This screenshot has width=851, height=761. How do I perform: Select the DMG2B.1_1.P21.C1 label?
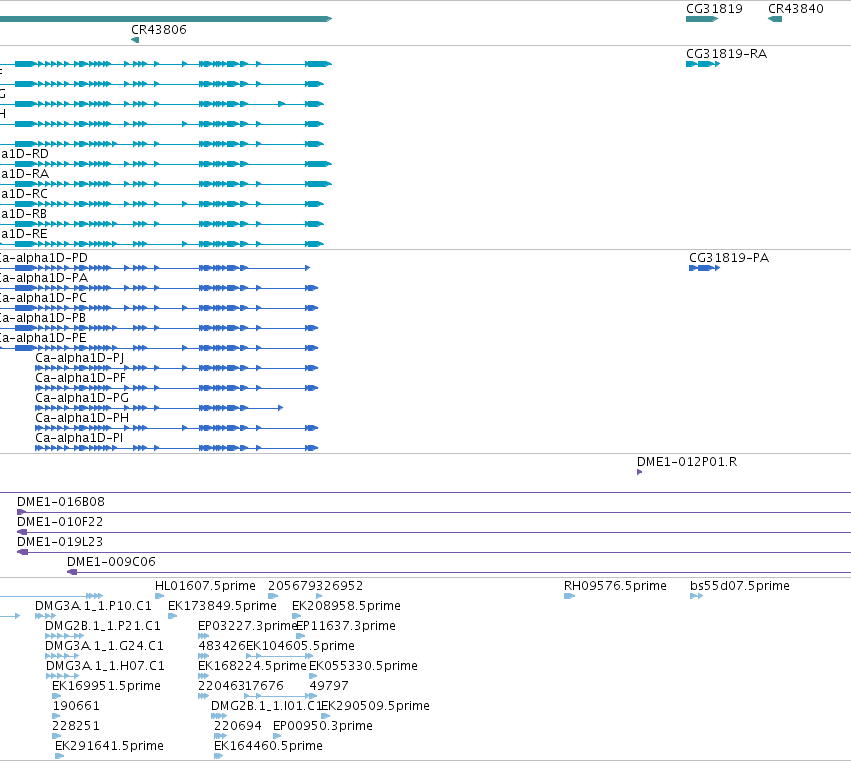pyautogui.click(x=103, y=626)
